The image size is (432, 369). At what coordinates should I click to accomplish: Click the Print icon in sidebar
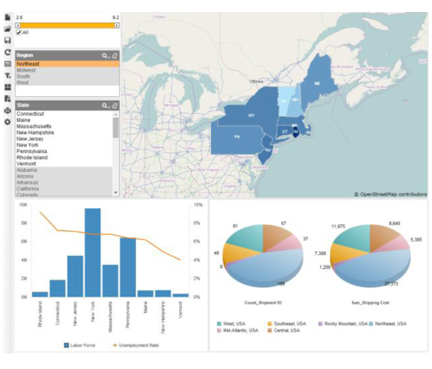[x=7, y=110]
